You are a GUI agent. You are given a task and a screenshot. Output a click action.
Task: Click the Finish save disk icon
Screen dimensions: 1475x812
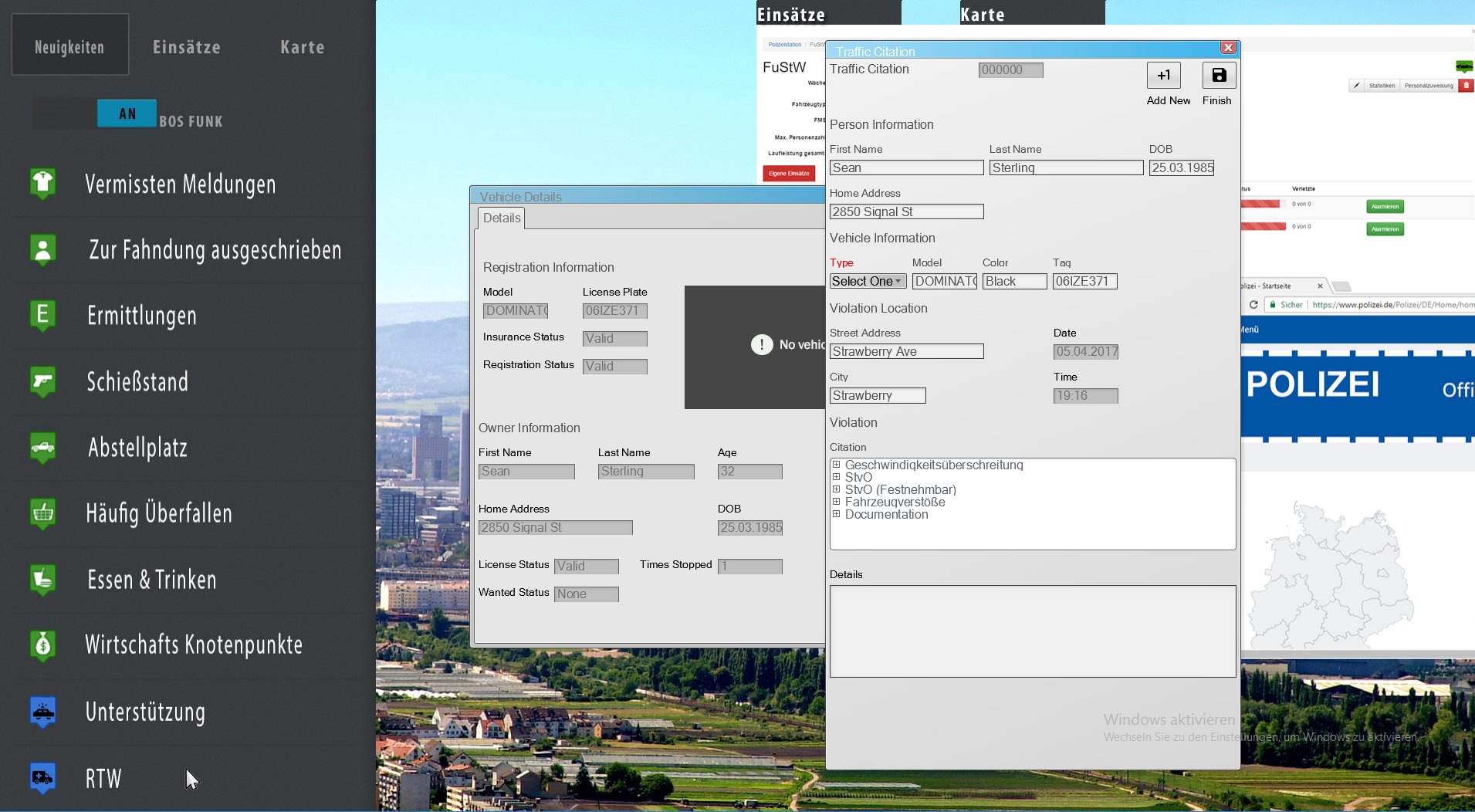pyautogui.click(x=1219, y=76)
